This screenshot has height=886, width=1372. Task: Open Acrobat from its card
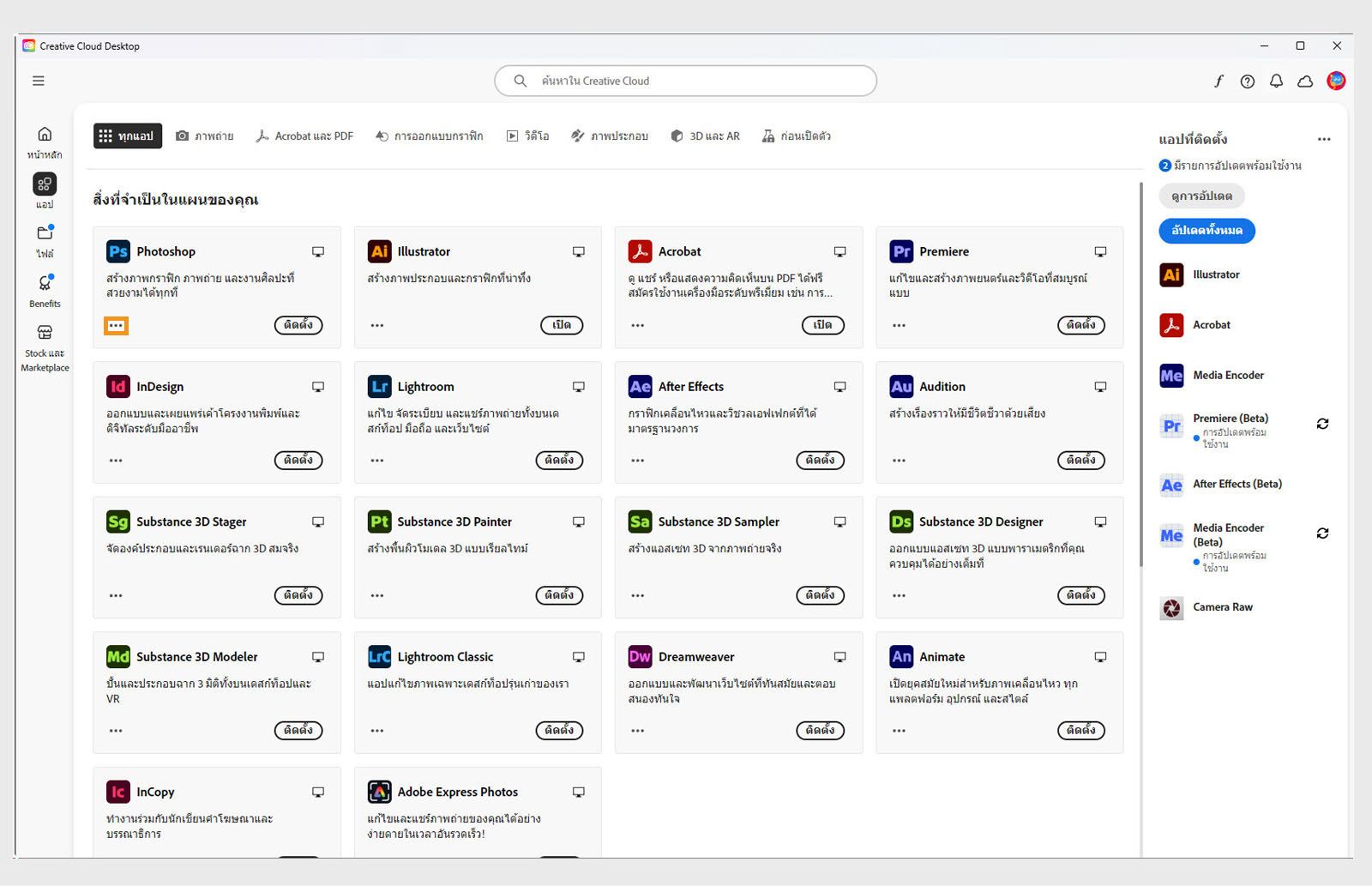pyautogui.click(x=823, y=325)
